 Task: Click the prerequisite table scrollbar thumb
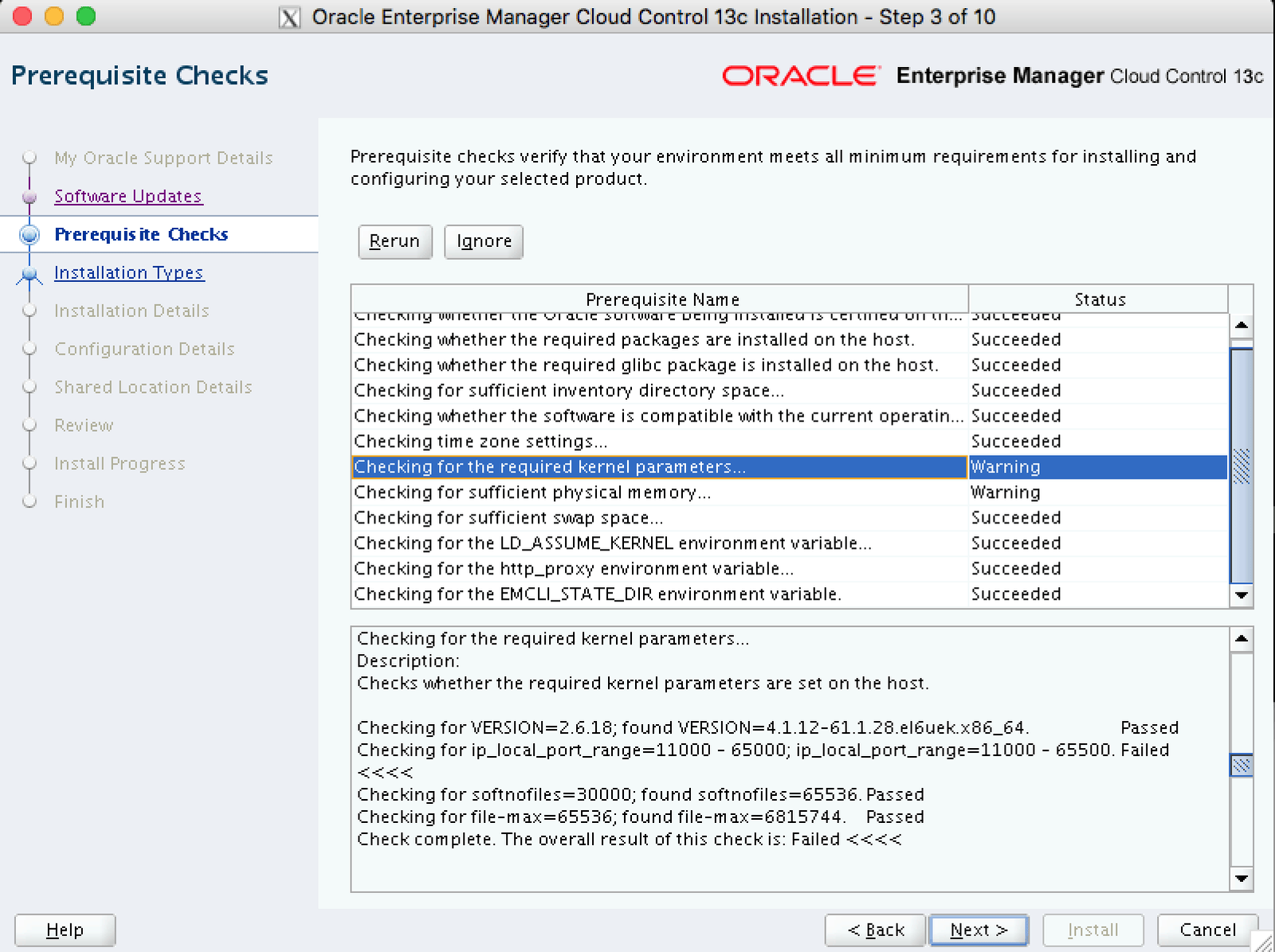click(x=1241, y=466)
